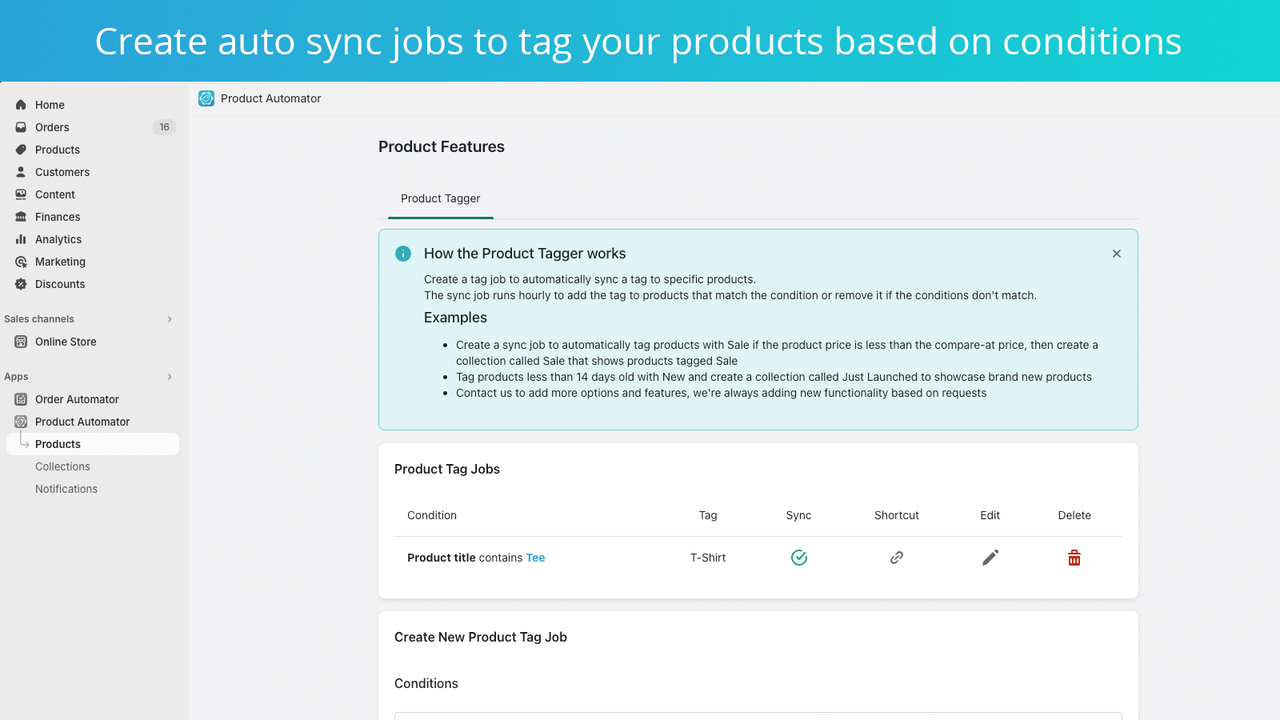Click Product Automator title in top bar
Viewport: 1280px width, 720px height.
pyautogui.click(x=271, y=99)
